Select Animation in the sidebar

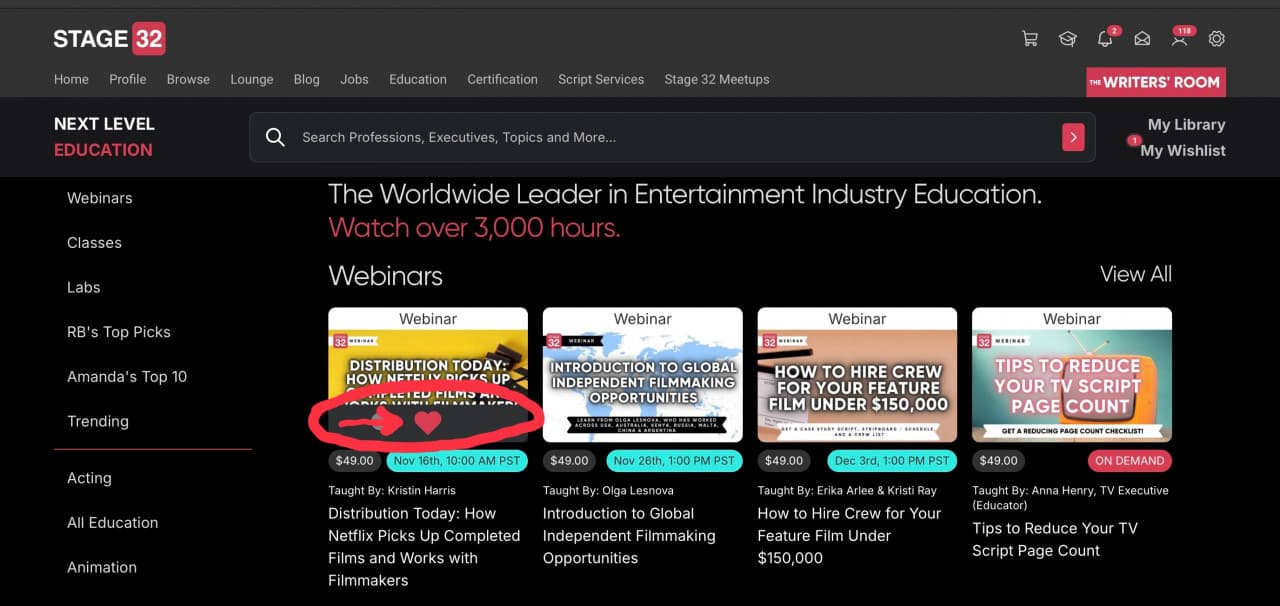(102, 567)
